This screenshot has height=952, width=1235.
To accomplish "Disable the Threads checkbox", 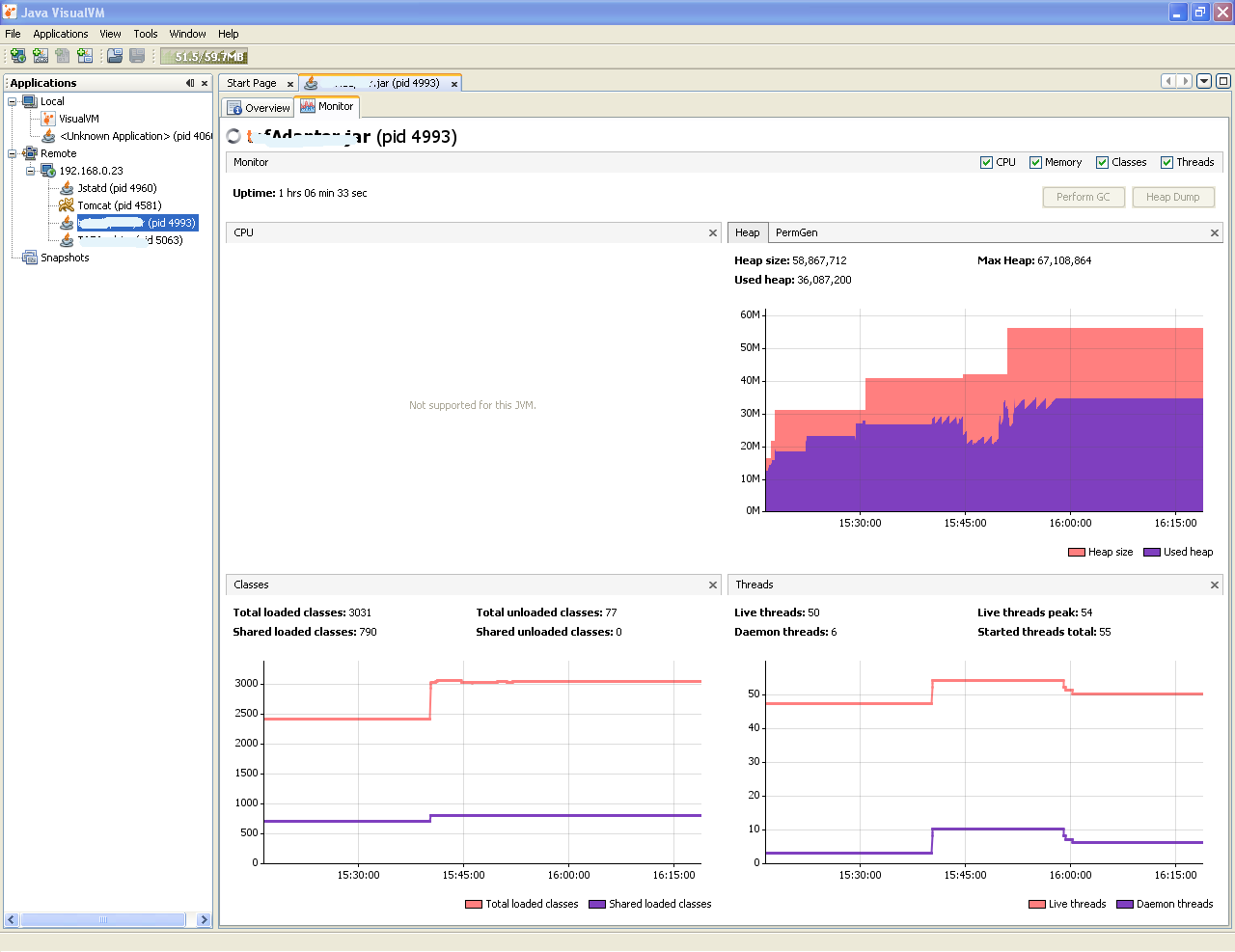I will [1166, 162].
